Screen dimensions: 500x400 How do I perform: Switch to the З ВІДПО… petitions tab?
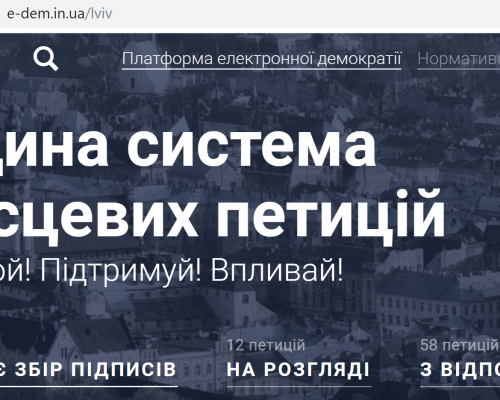pyautogui.click(x=460, y=369)
